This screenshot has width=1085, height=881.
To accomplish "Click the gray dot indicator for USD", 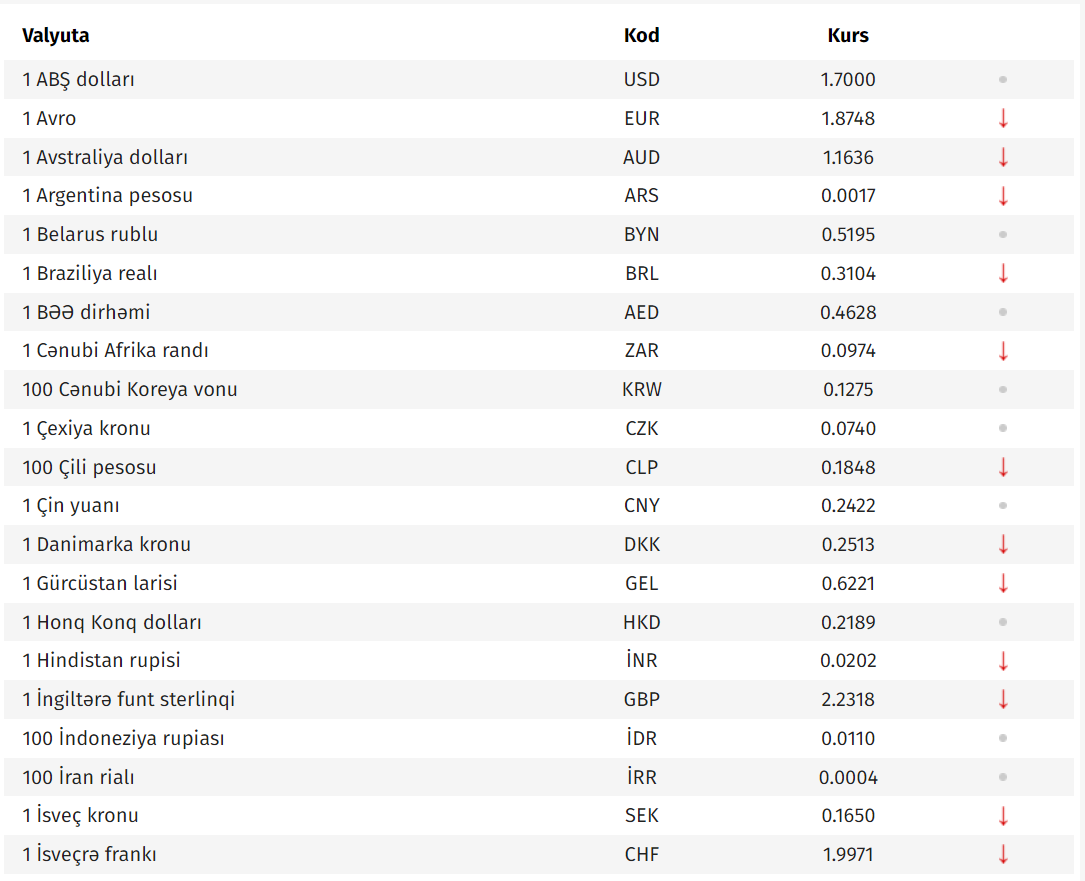I will point(1003,80).
